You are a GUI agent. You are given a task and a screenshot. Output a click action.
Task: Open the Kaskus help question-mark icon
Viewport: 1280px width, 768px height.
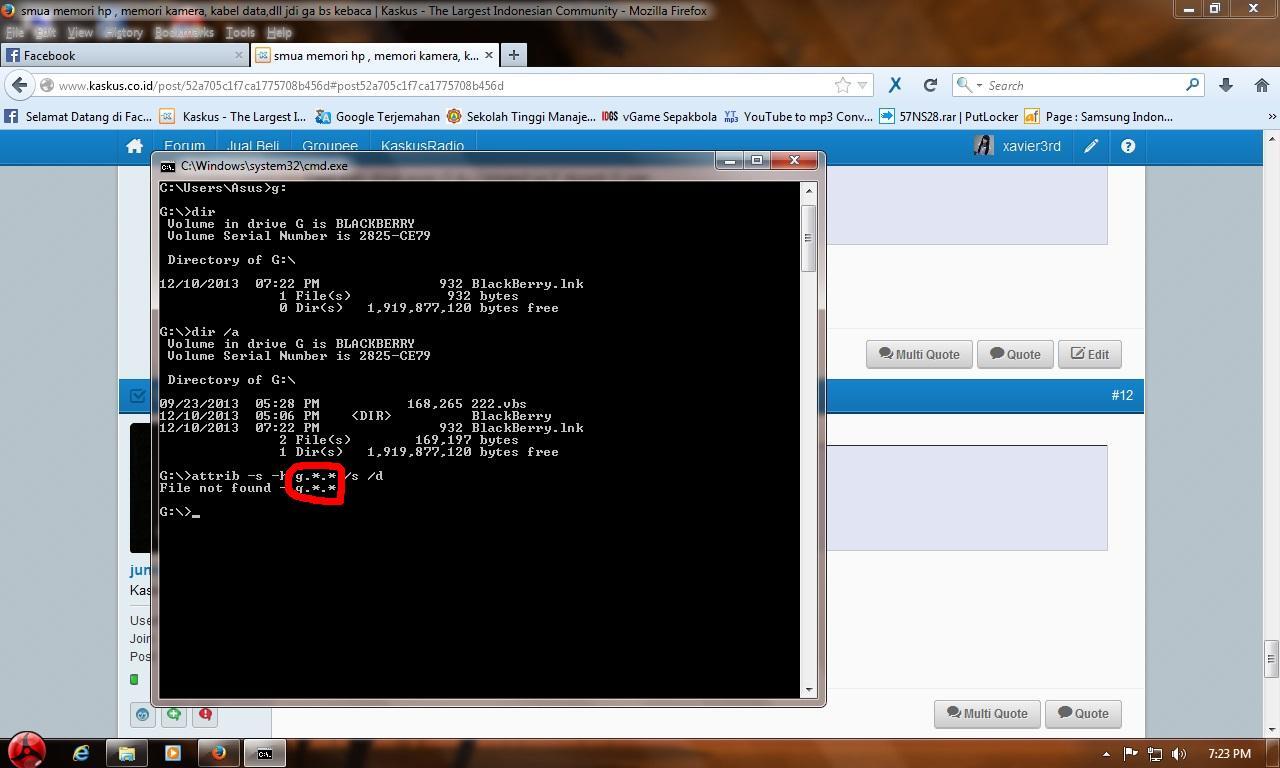coord(1128,146)
